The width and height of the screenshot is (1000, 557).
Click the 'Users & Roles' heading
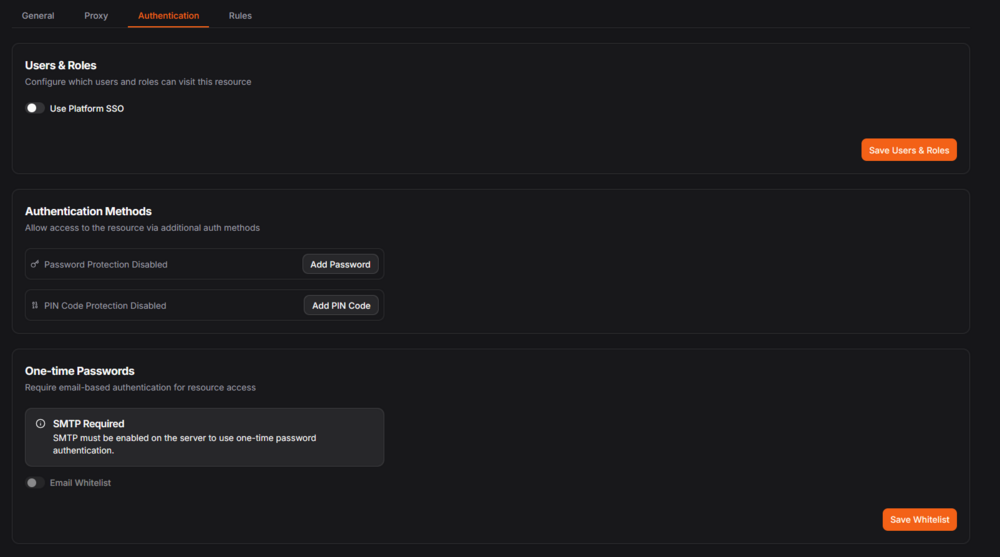coord(61,65)
